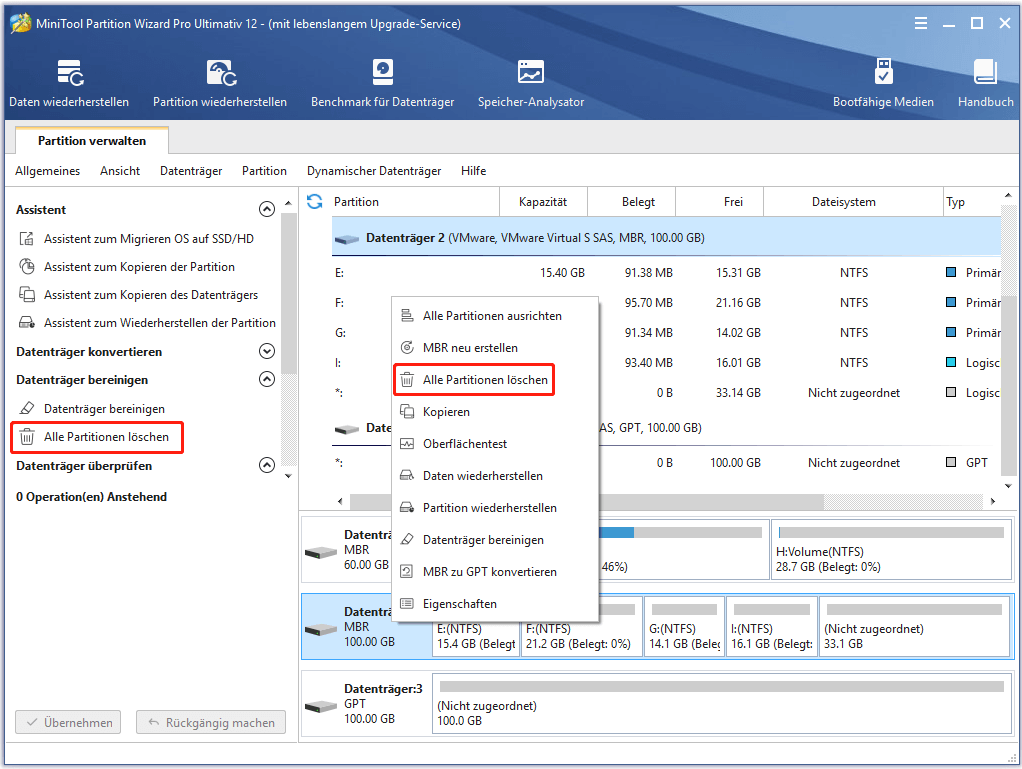
Task: Click the Rückgängig machen button
Action: tap(211, 722)
